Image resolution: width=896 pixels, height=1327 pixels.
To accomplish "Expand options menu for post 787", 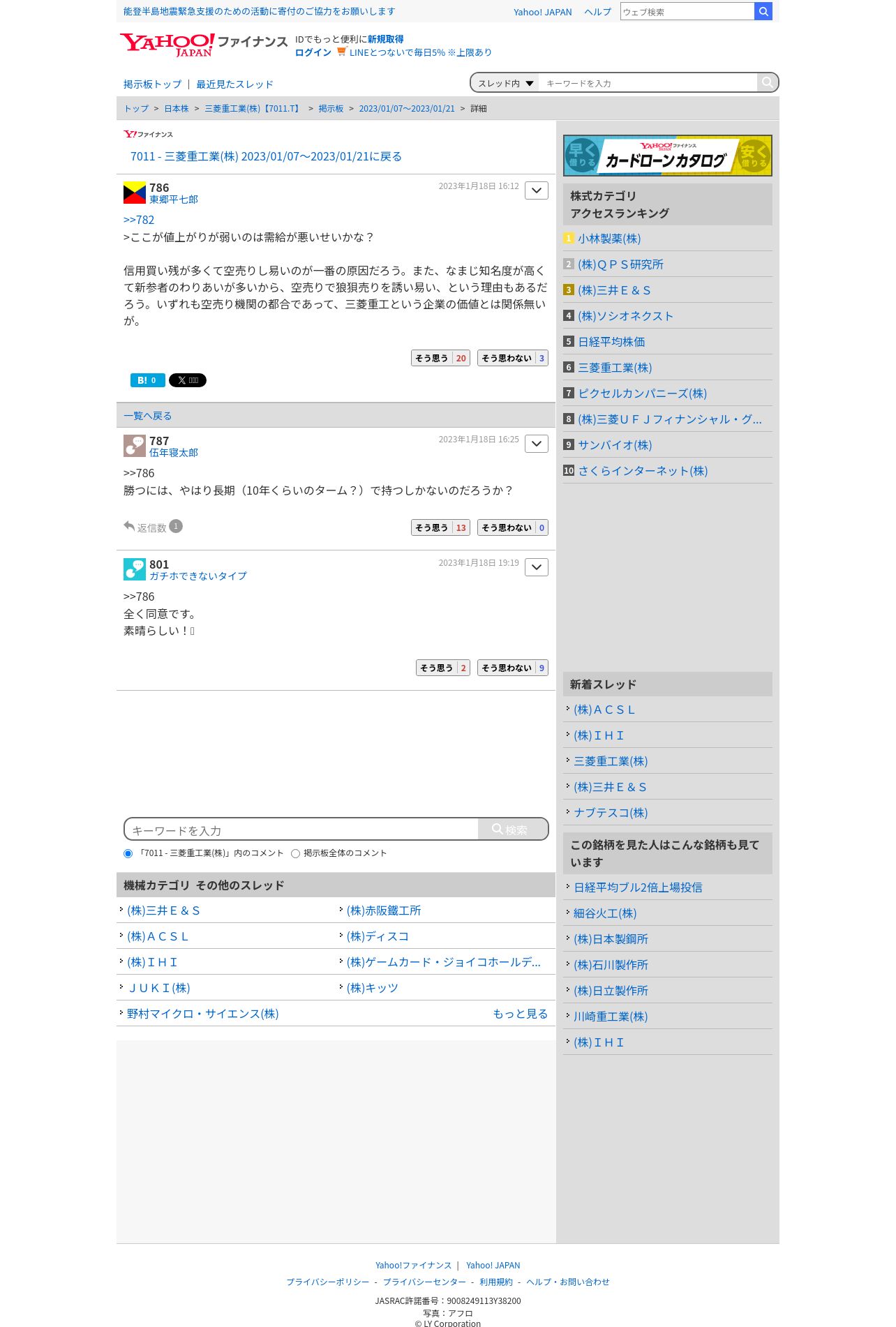I will (x=537, y=444).
